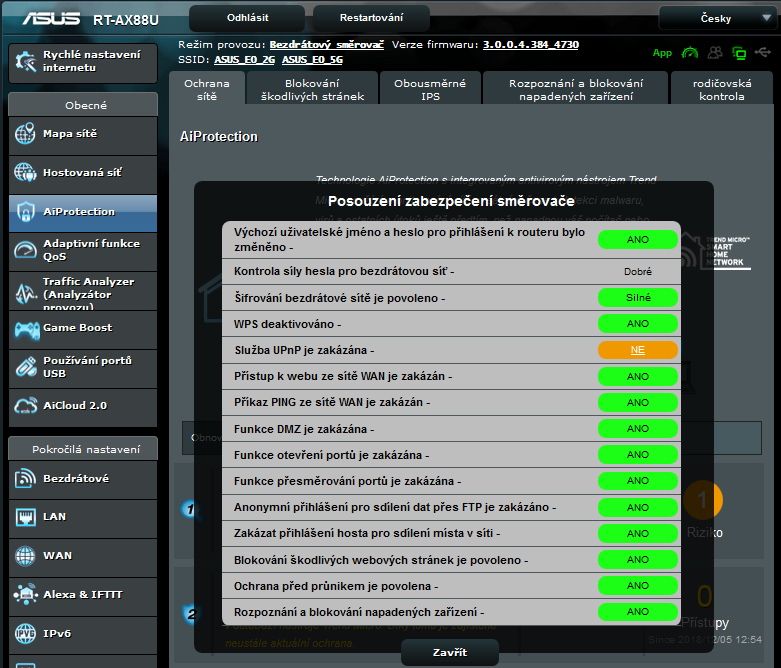Select Blokování škodlivých stránek tab
The width and height of the screenshot is (781, 668).
point(312,90)
